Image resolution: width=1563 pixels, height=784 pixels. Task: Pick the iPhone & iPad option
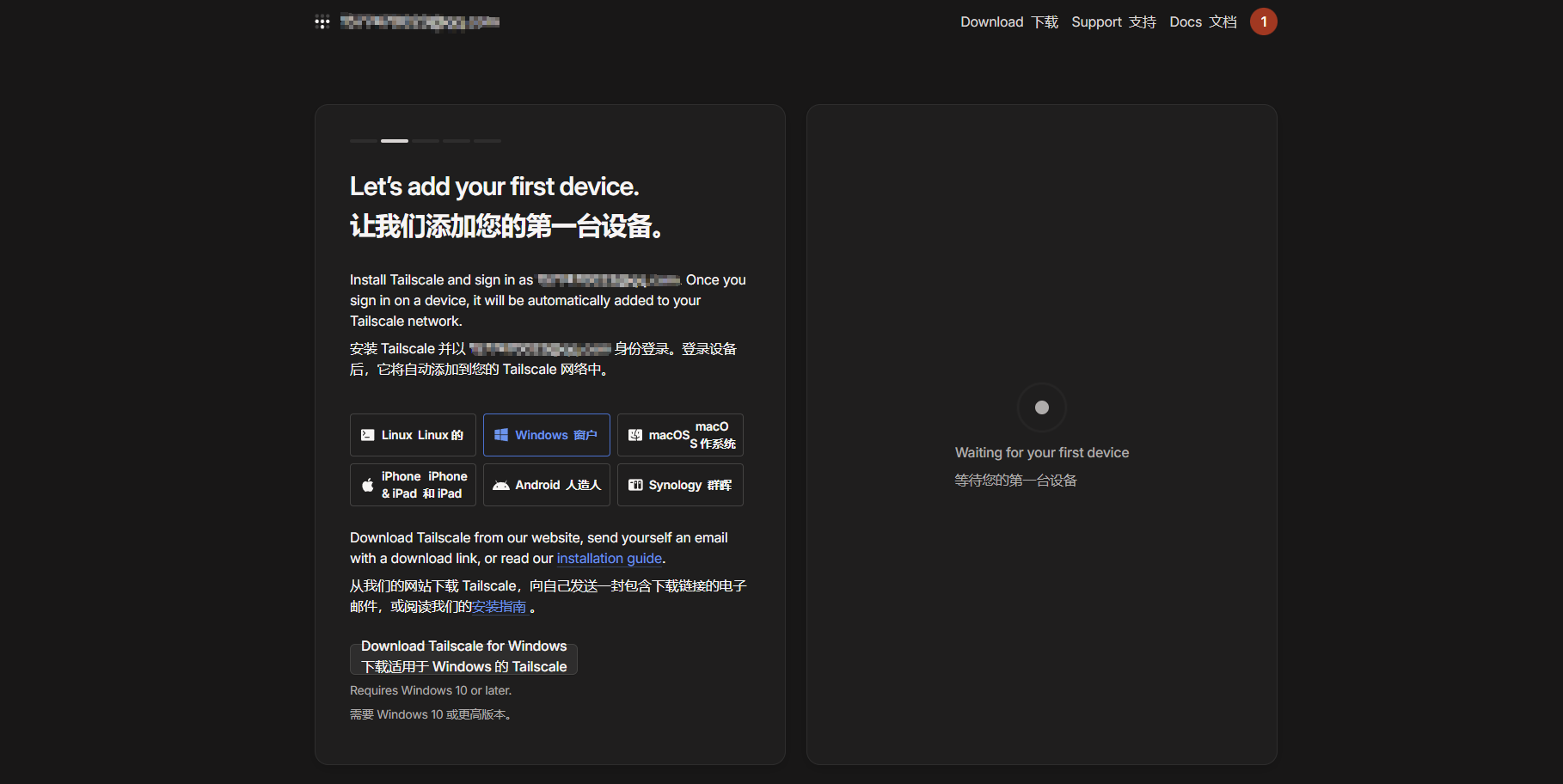click(413, 485)
